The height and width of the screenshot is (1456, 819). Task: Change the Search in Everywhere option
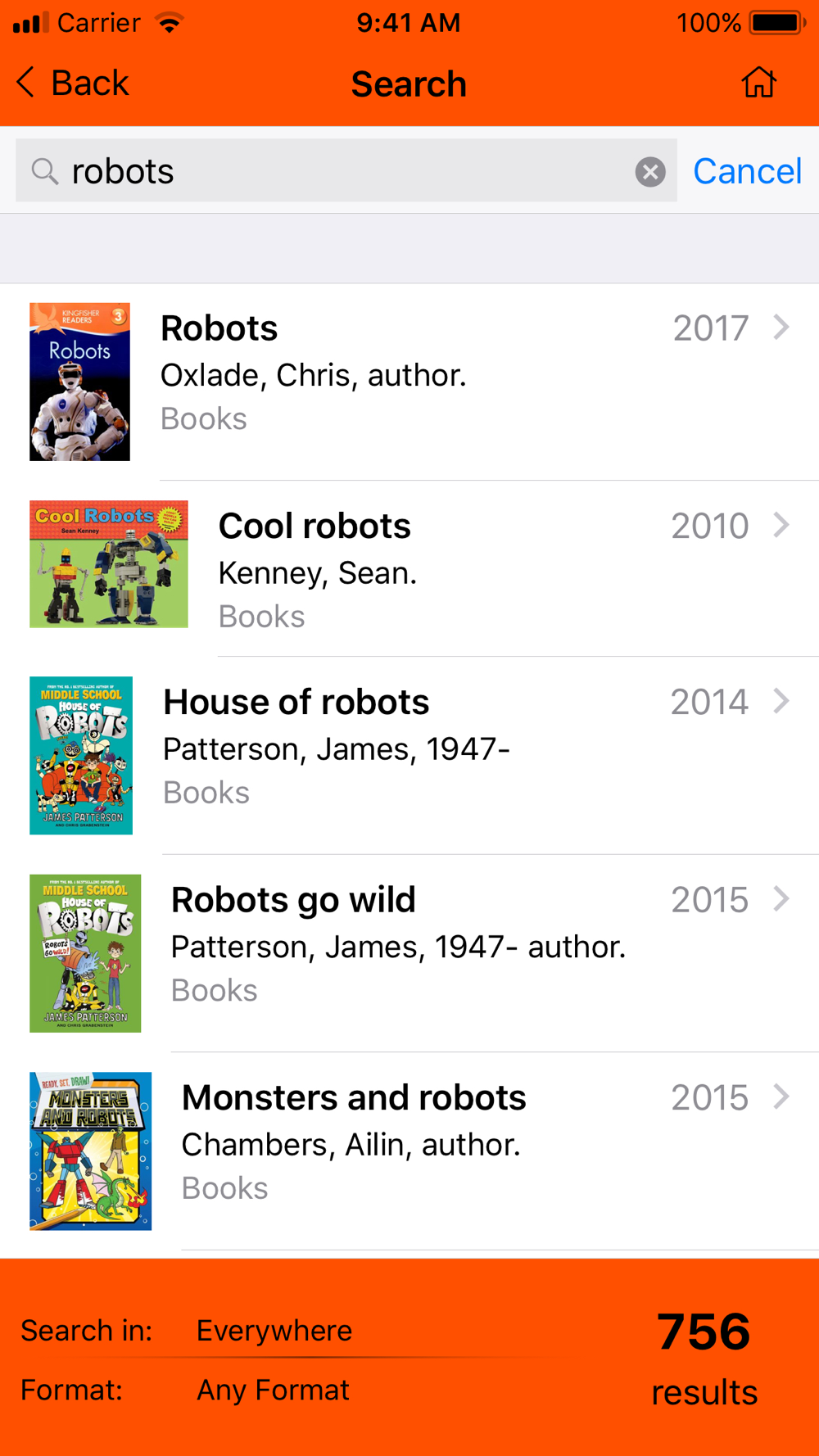274,1331
